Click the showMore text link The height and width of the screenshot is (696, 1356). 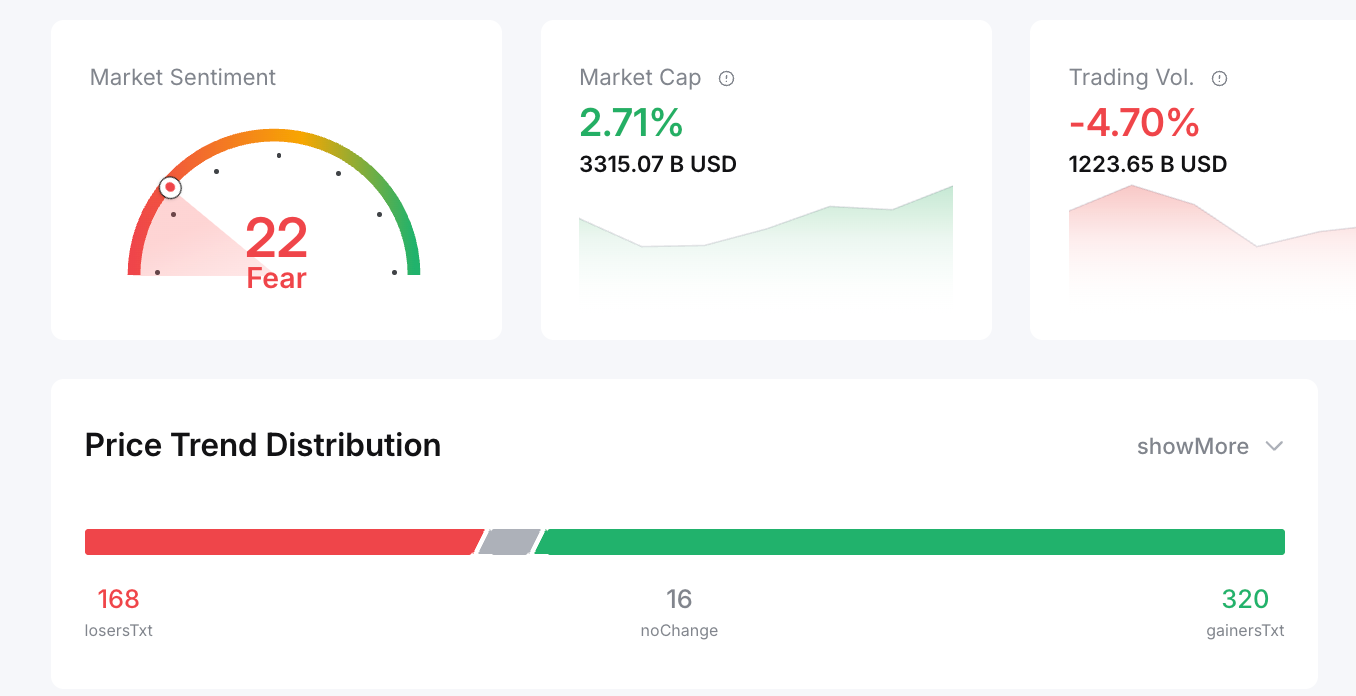point(1192,446)
